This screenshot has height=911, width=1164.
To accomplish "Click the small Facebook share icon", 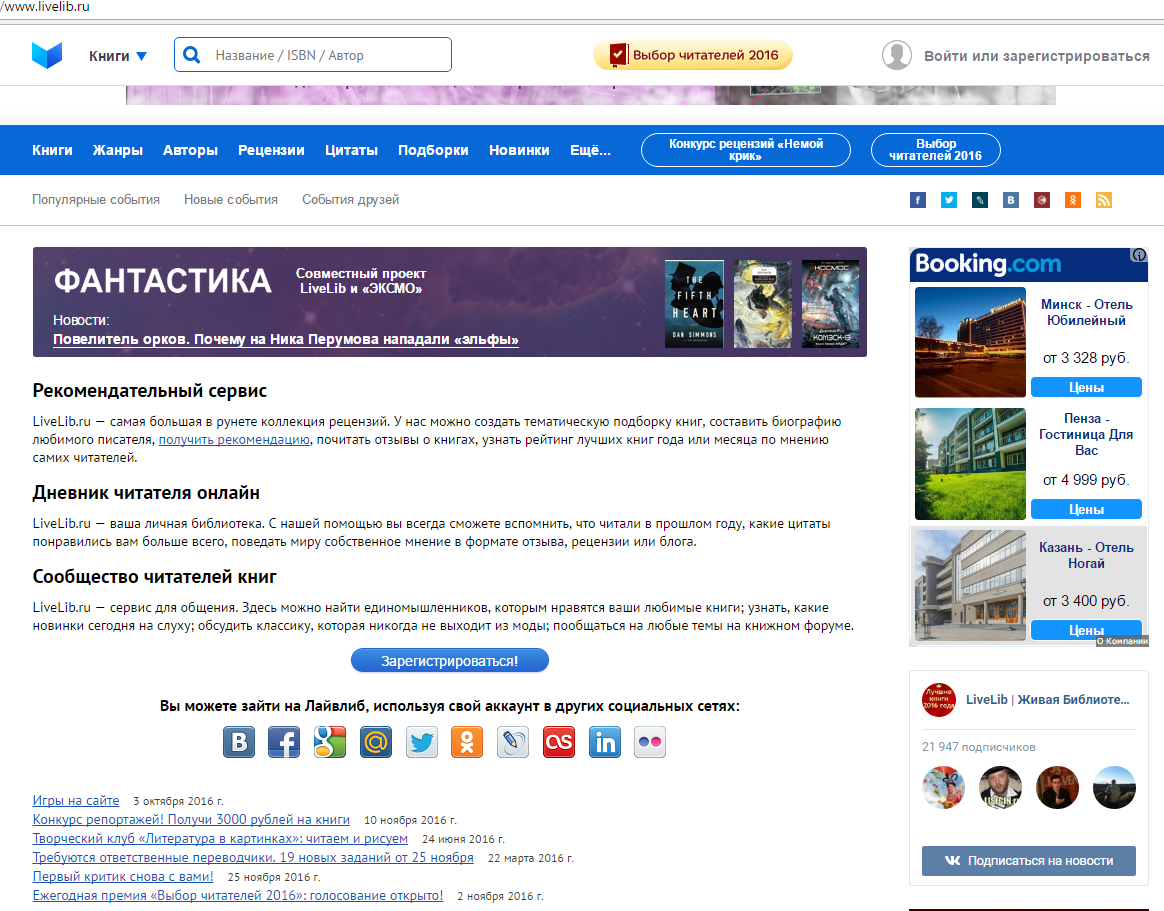I will click(x=918, y=200).
